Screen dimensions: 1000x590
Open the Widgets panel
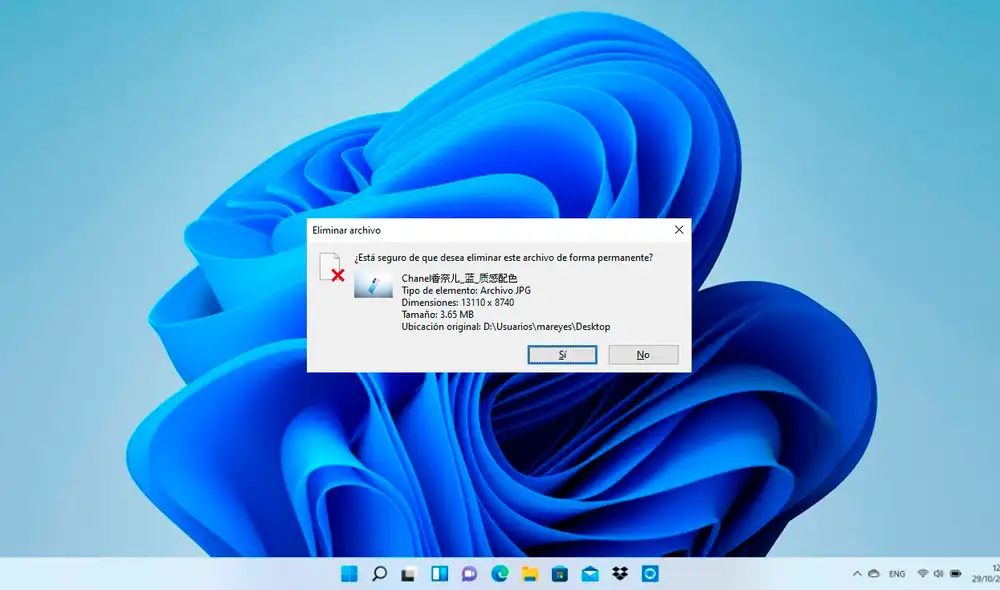[x=439, y=574]
